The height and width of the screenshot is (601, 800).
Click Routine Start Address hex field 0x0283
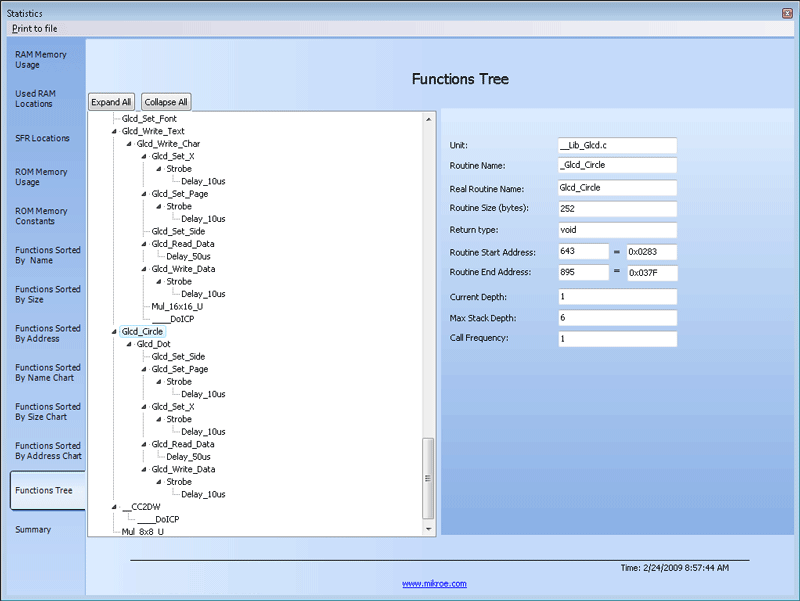point(652,252)
